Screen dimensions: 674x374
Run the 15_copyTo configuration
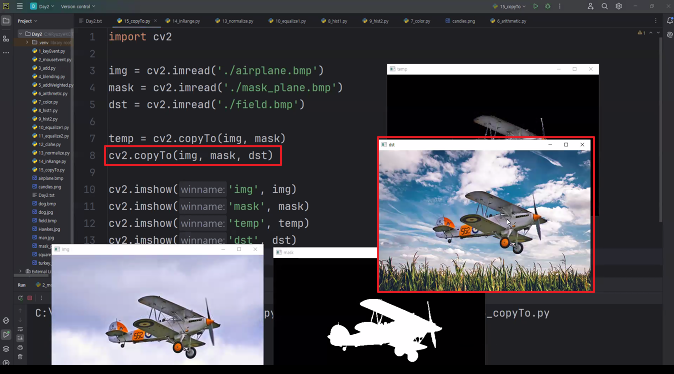click(x=536, y=6)
